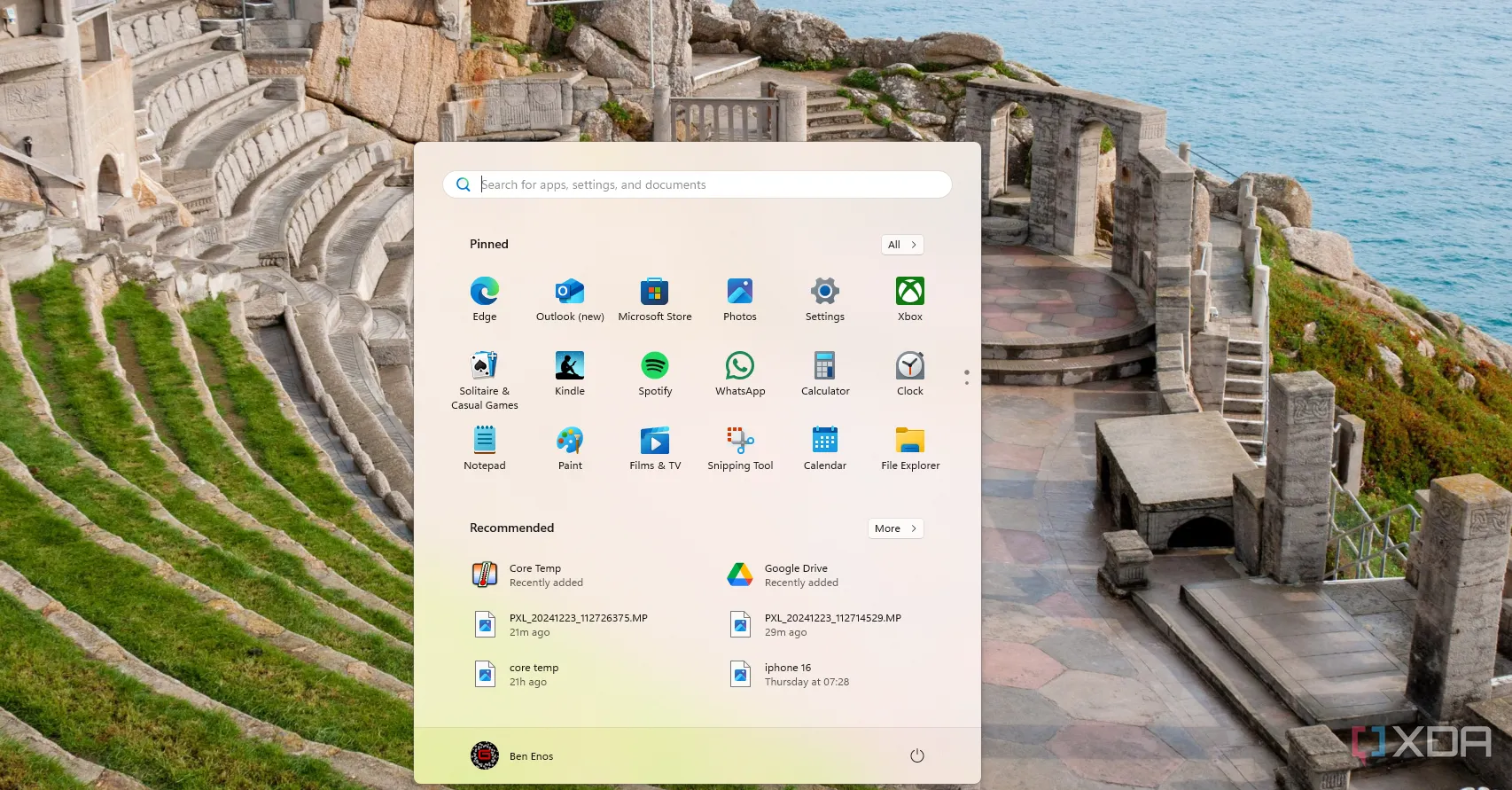Screen dimensions: 1512x790
Task: Launch Outlook (new) from pinned apps
Action: 570,300
